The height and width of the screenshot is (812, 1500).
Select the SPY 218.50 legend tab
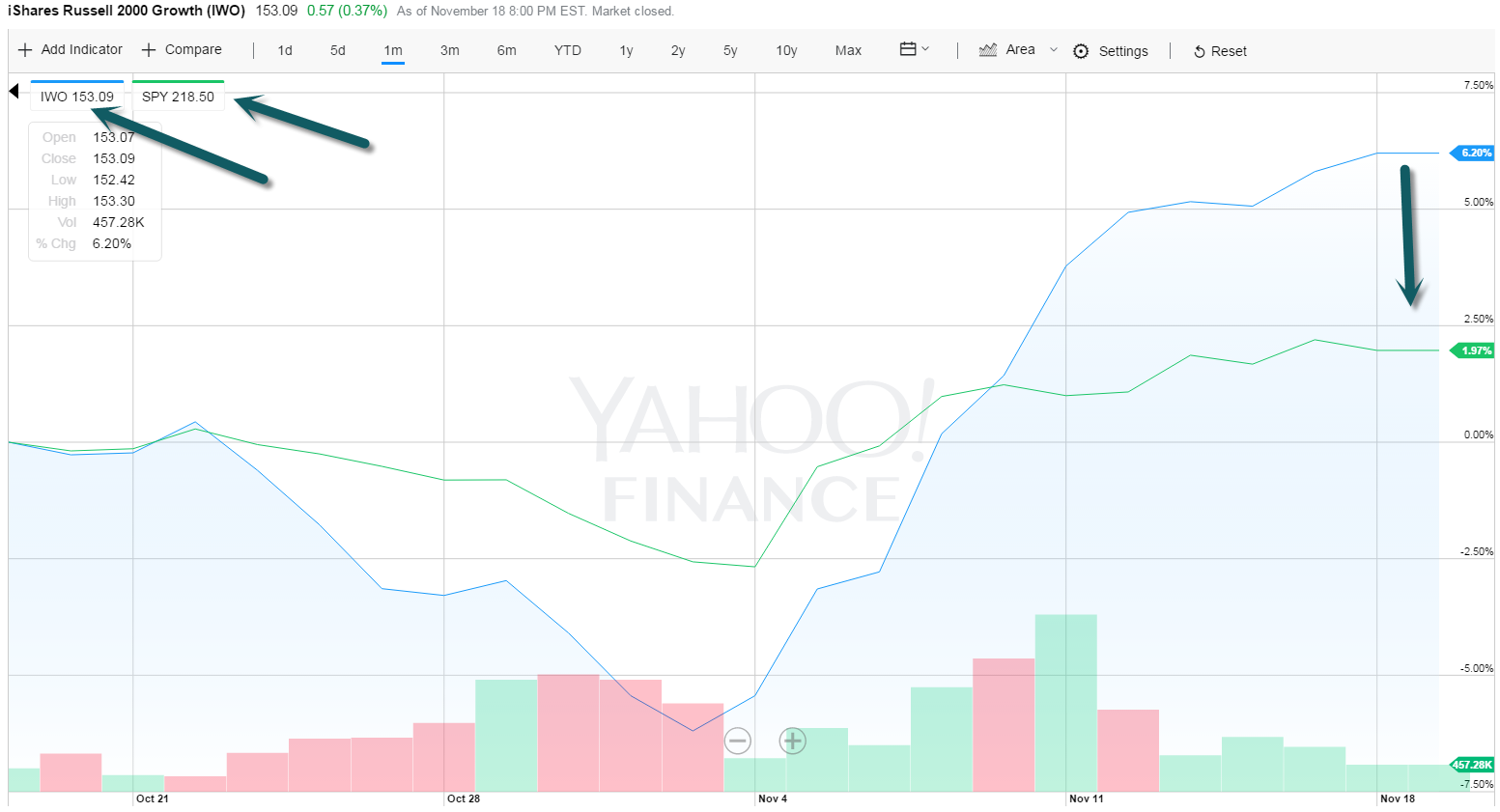[179, 96]
